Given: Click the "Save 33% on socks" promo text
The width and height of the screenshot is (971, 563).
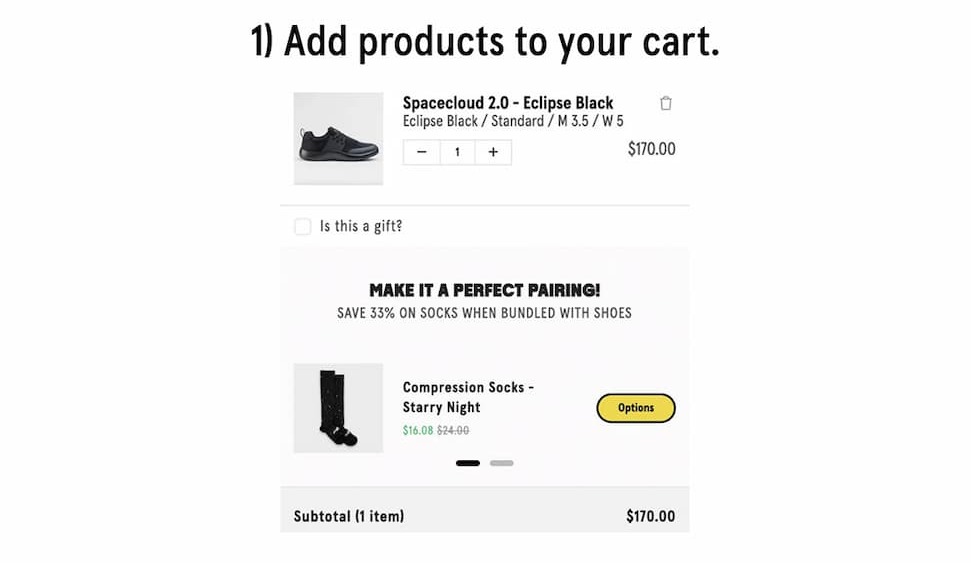Looking at the screenshot, I should (485, 313).
